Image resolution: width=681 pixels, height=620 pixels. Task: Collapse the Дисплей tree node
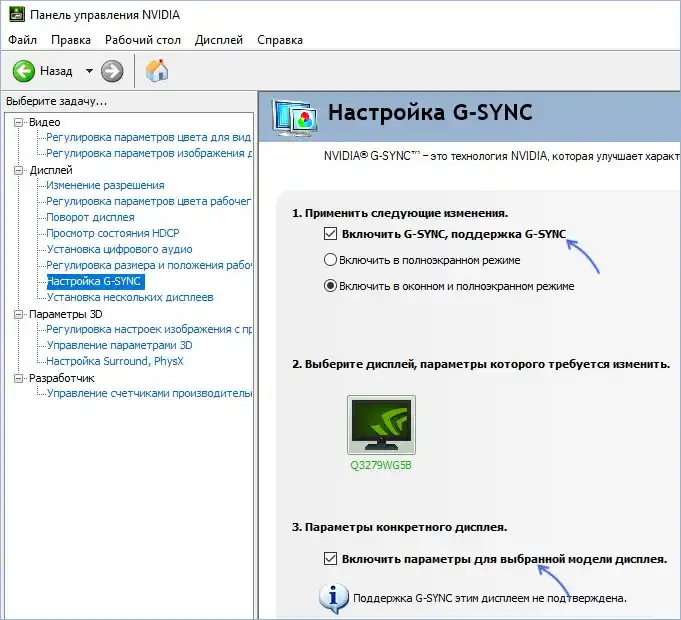point(18,170)
